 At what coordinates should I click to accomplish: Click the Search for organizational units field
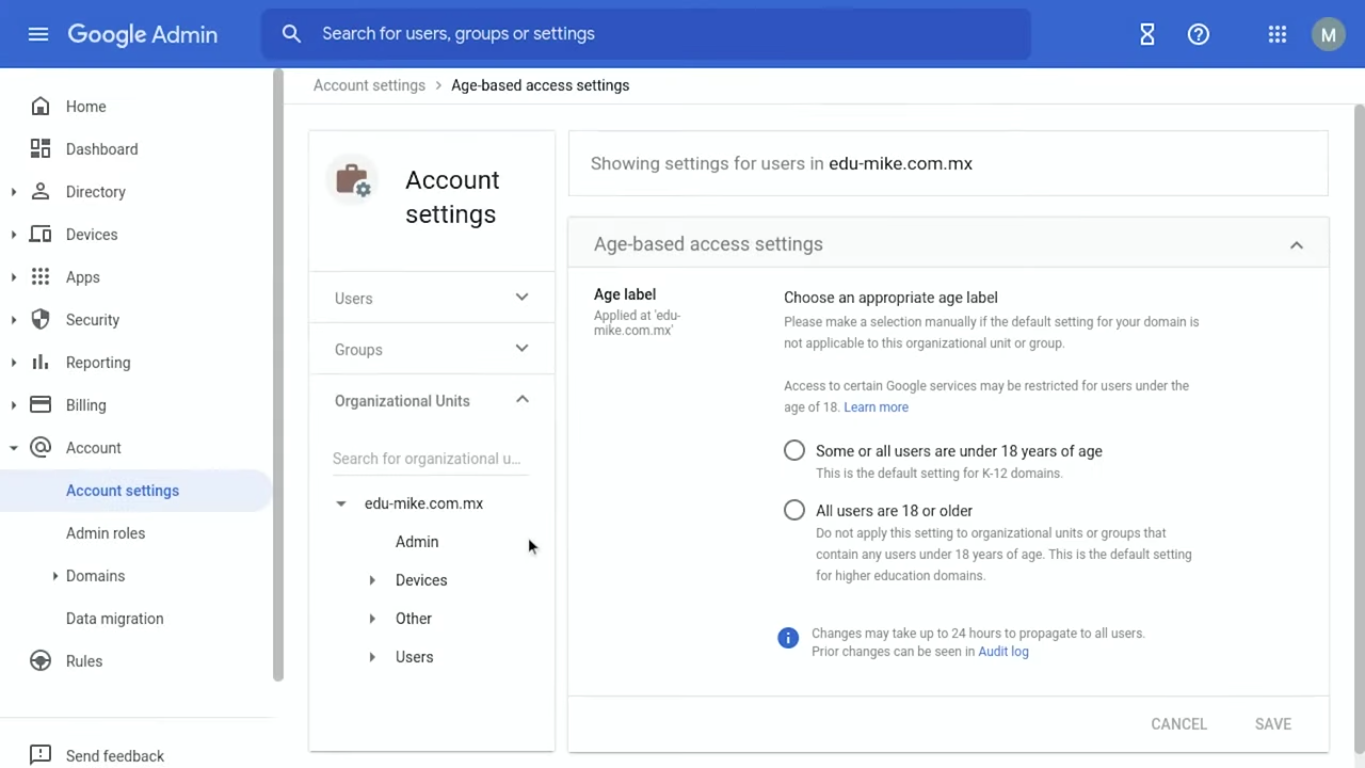[x=431, y=458]
